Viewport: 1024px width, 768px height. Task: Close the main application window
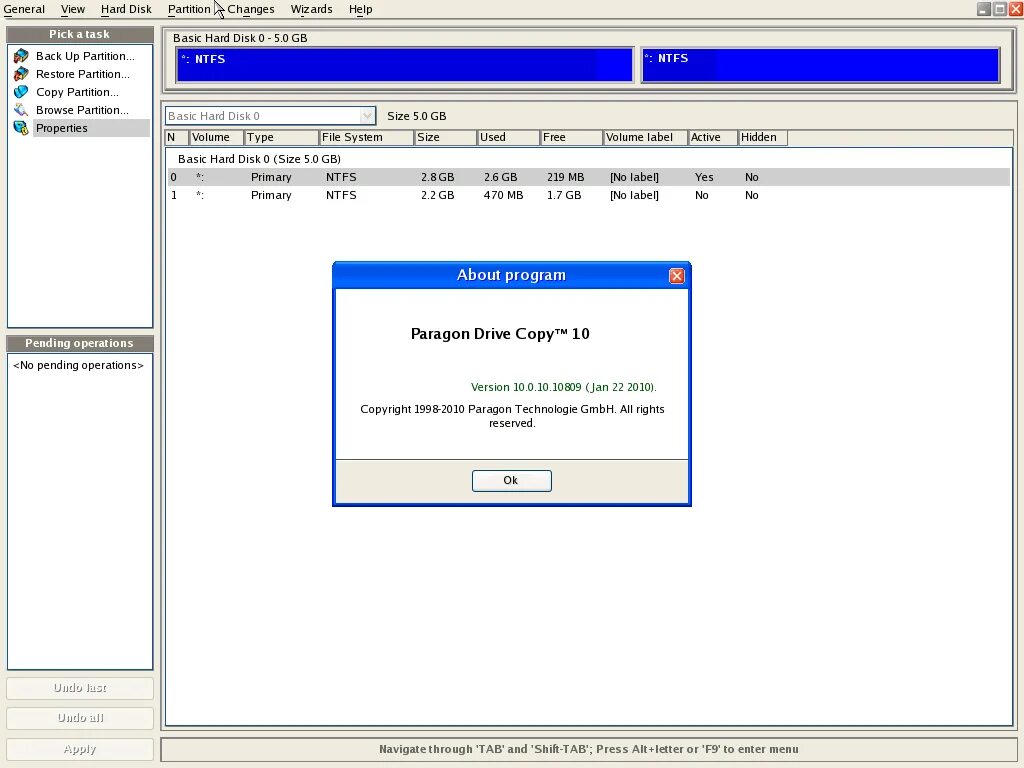(1016, 9)
